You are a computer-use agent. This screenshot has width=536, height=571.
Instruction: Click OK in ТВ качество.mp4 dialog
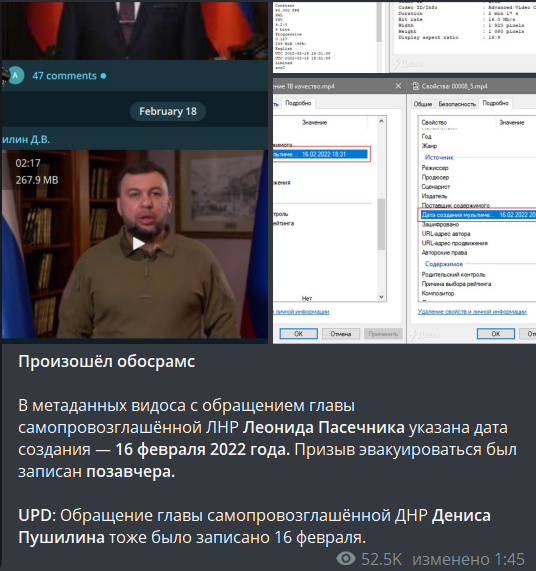tap(298, 334)
